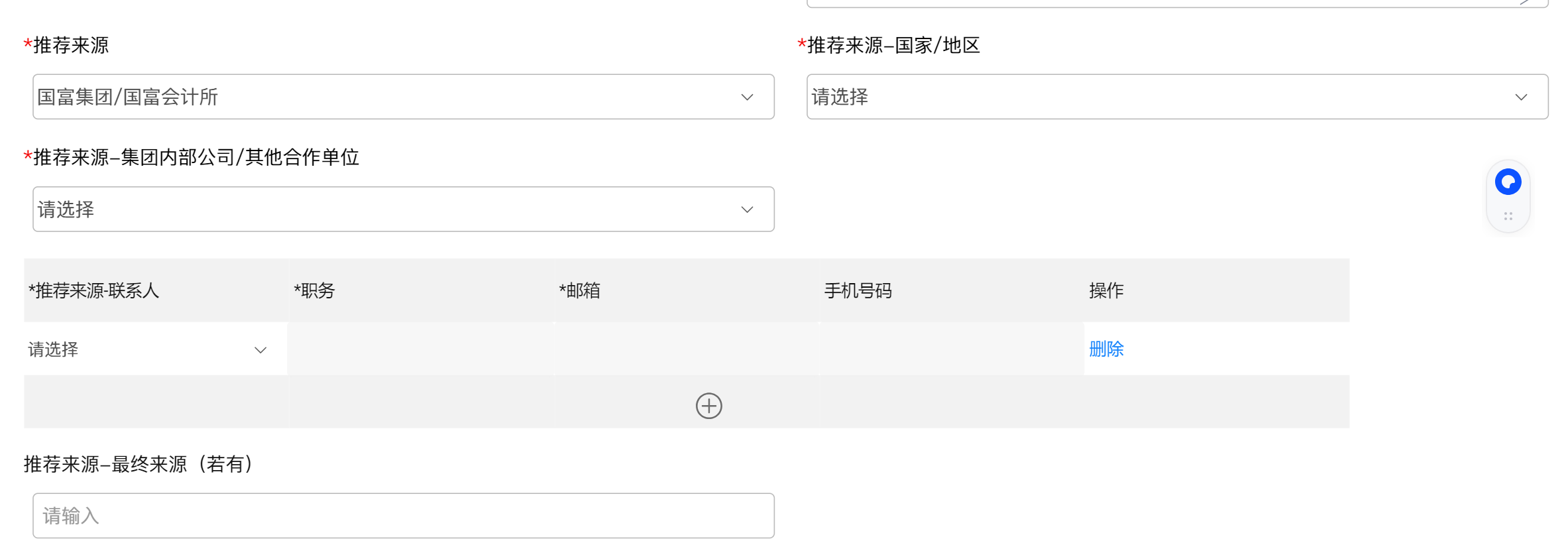Image resolution: width=1568 pixels, height=545 pixels.
Task: Open the floating blue assistant icon
Action: point(1508,182)
